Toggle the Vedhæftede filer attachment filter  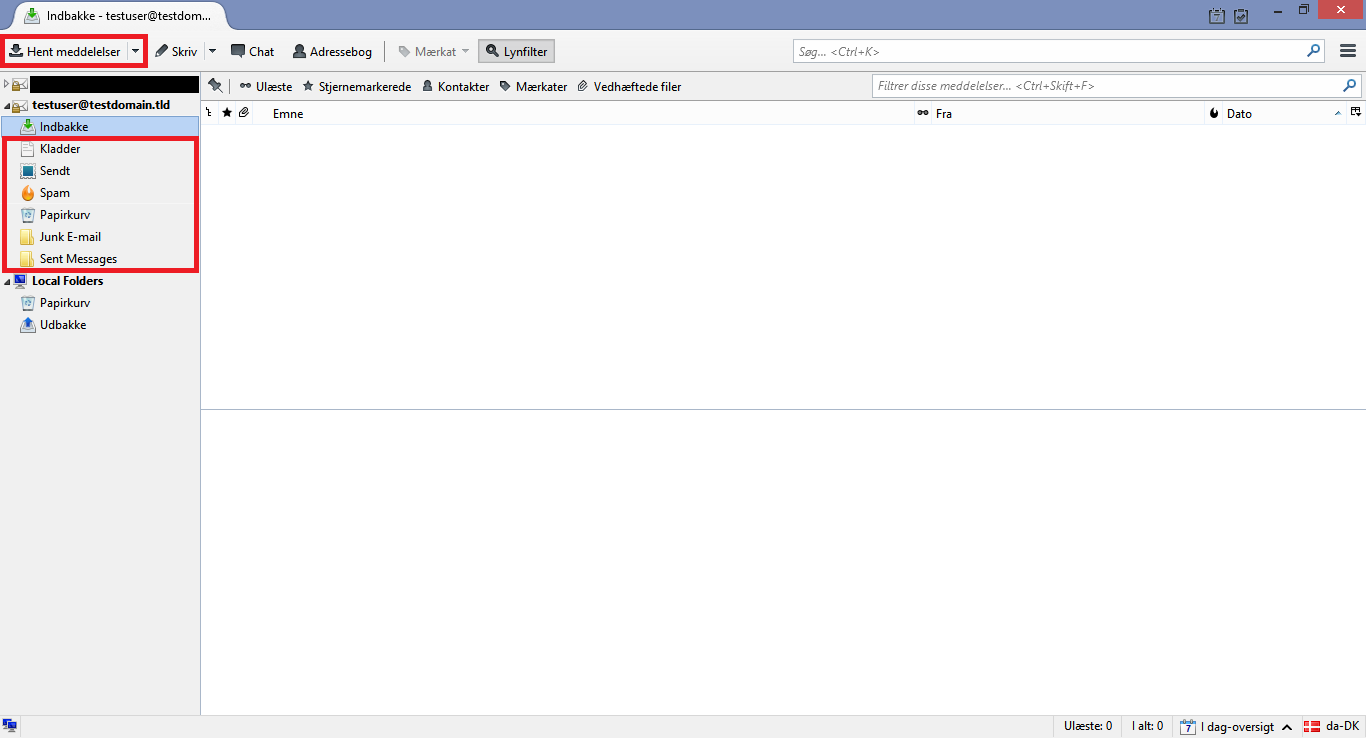coord(629,87)
